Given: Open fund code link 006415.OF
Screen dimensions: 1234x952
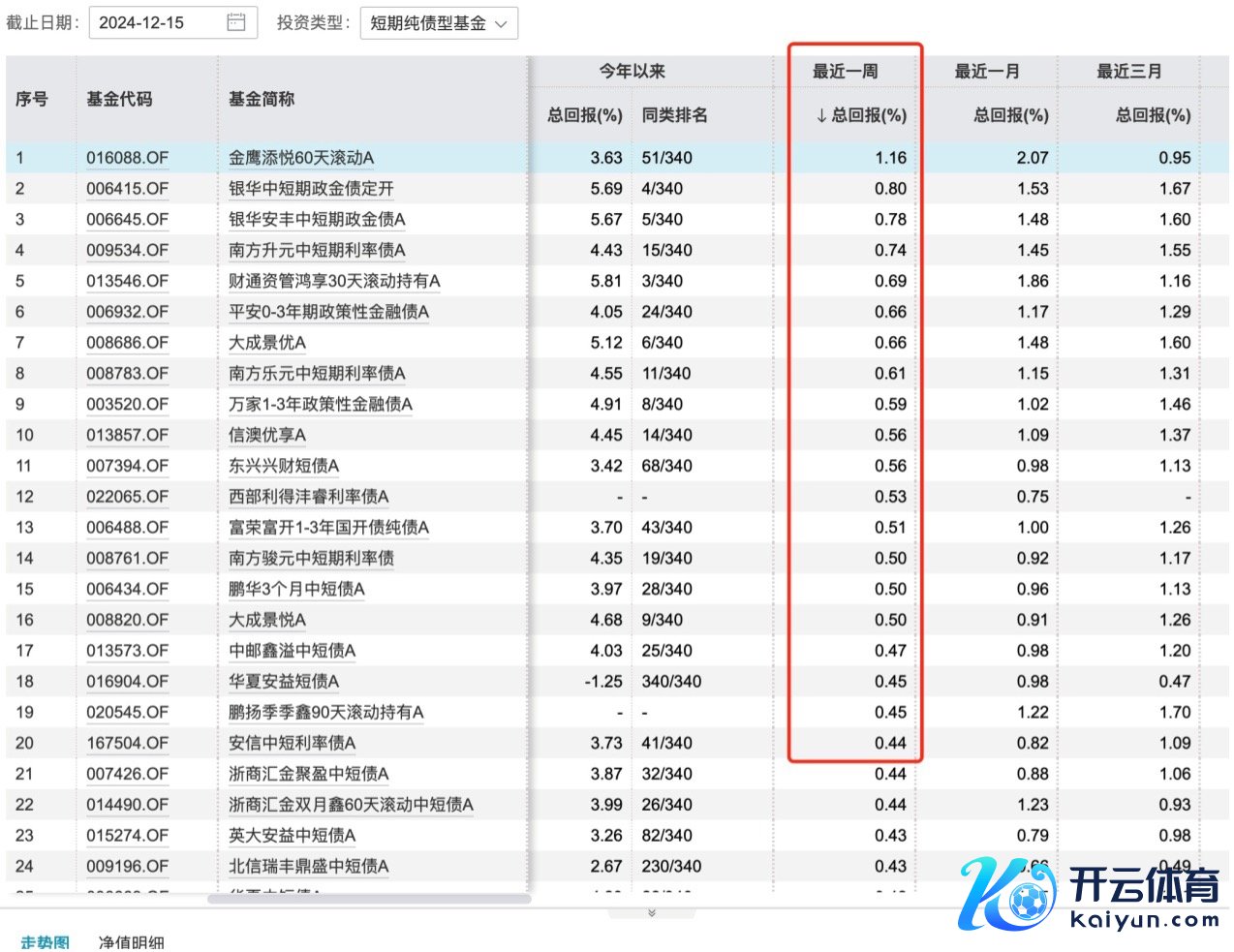Looking at the screenshot, I should coord(127,189).
